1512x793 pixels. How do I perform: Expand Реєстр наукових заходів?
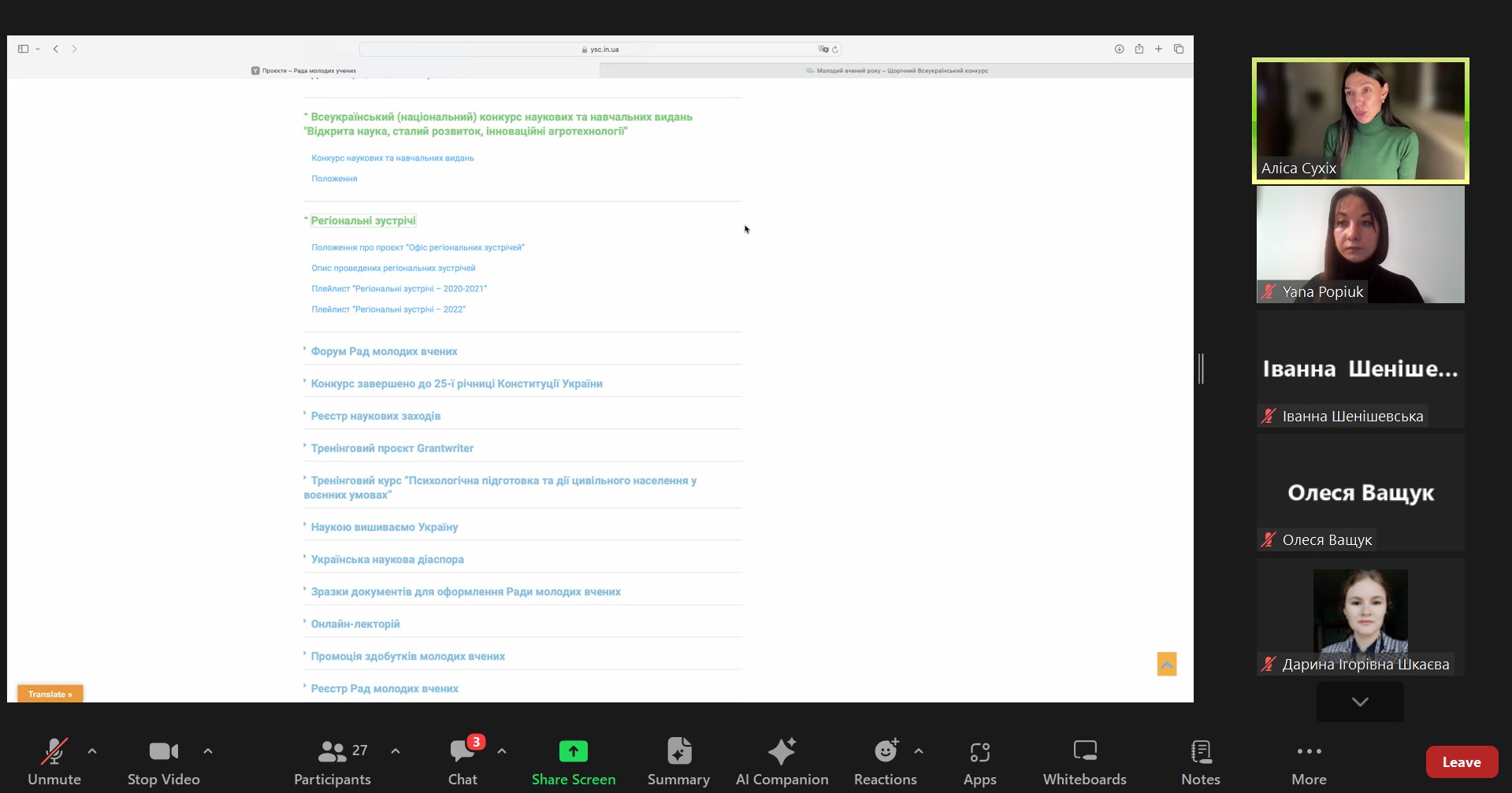pyautogui.click(x=375, y=416)
